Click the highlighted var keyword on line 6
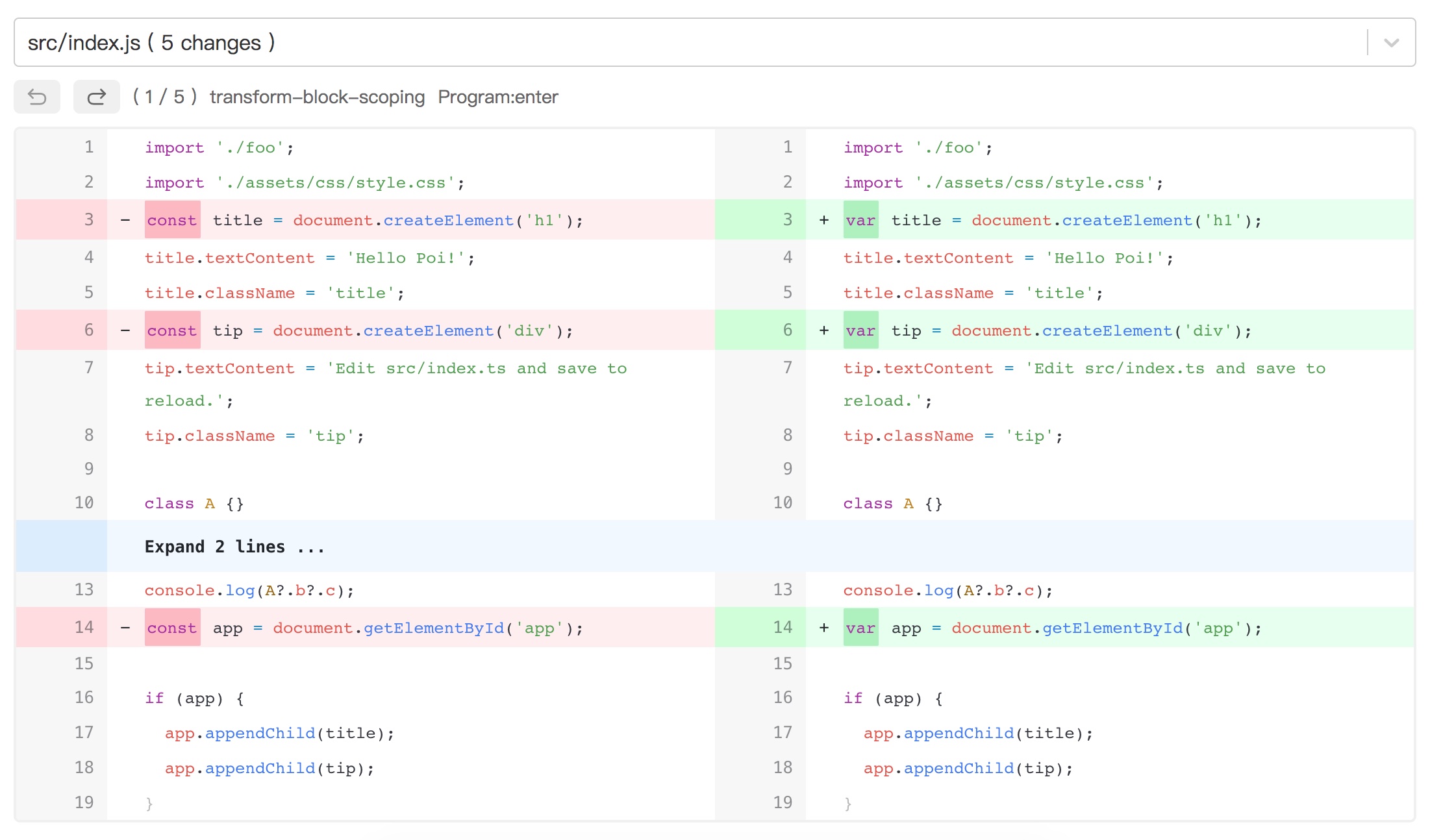The image size is (1430, 840). (x=860, y=331)
